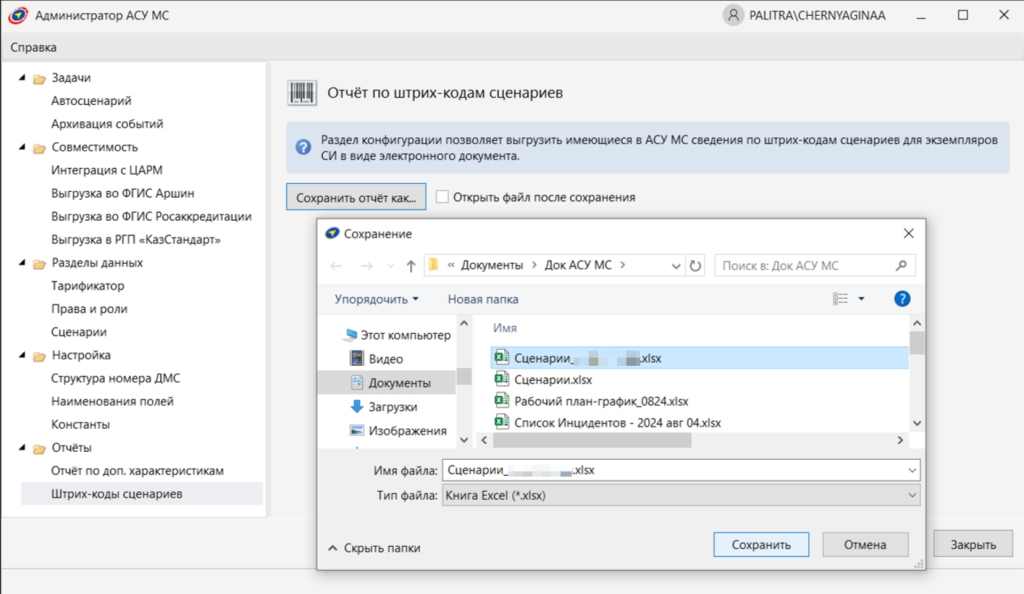Viewport: 1024px width, 594px height.
Task: Close the Сохранение dialog
Action: [x=908, y=233]
